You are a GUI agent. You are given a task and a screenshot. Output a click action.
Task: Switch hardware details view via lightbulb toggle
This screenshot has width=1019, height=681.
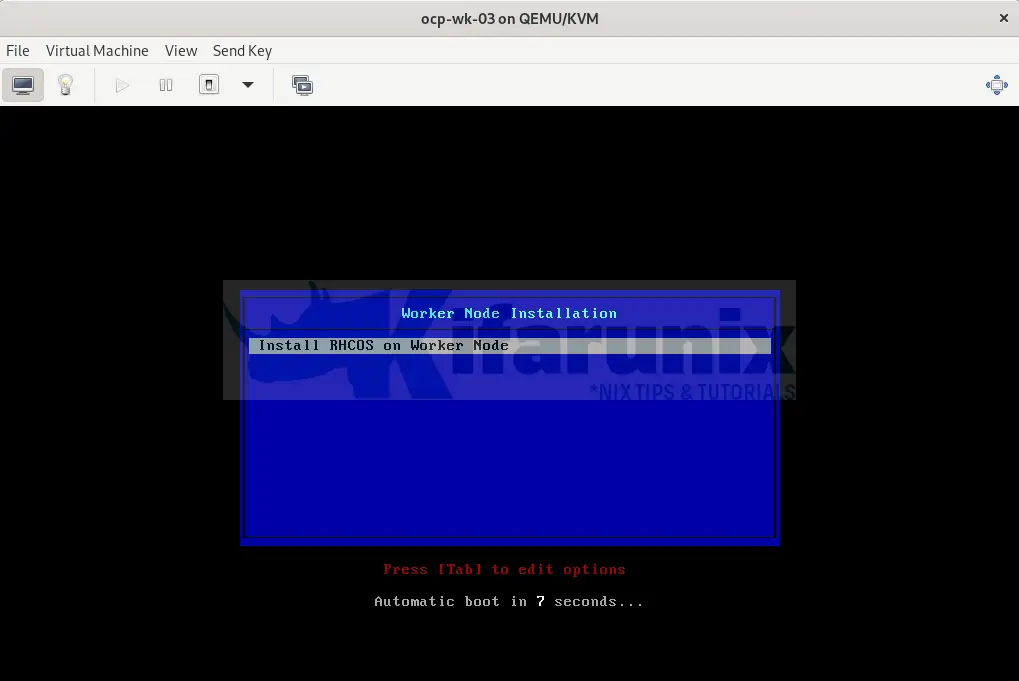point(65,84)
